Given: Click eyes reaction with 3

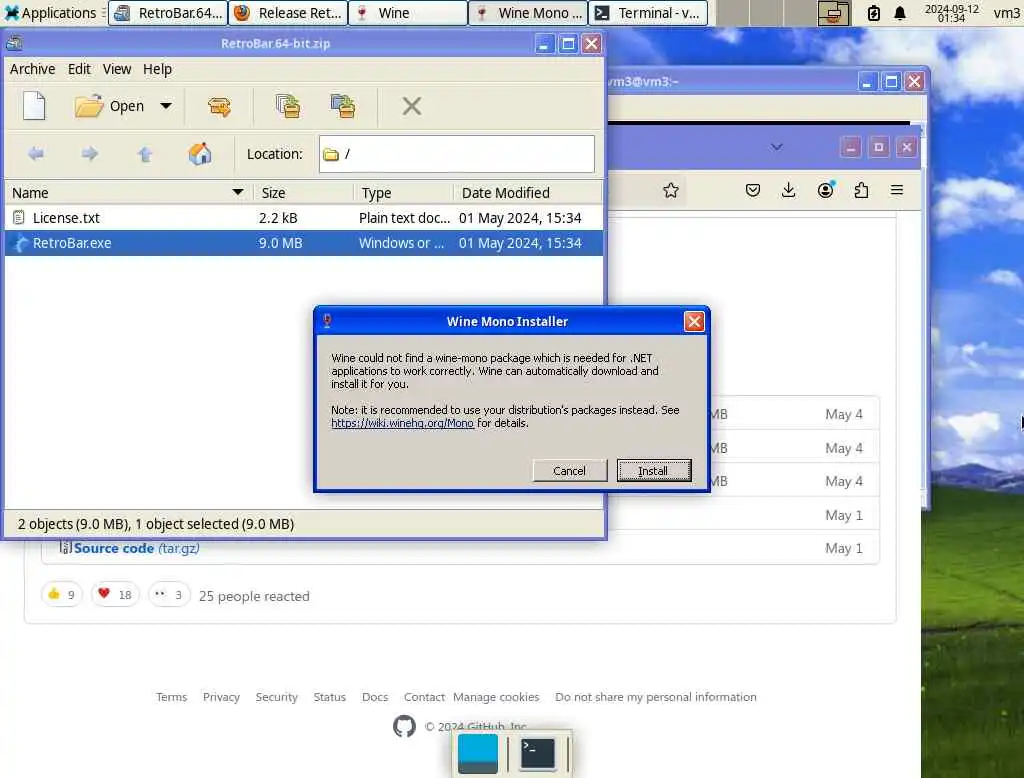Looking at the screenshot, I should (x=169, y=594).
